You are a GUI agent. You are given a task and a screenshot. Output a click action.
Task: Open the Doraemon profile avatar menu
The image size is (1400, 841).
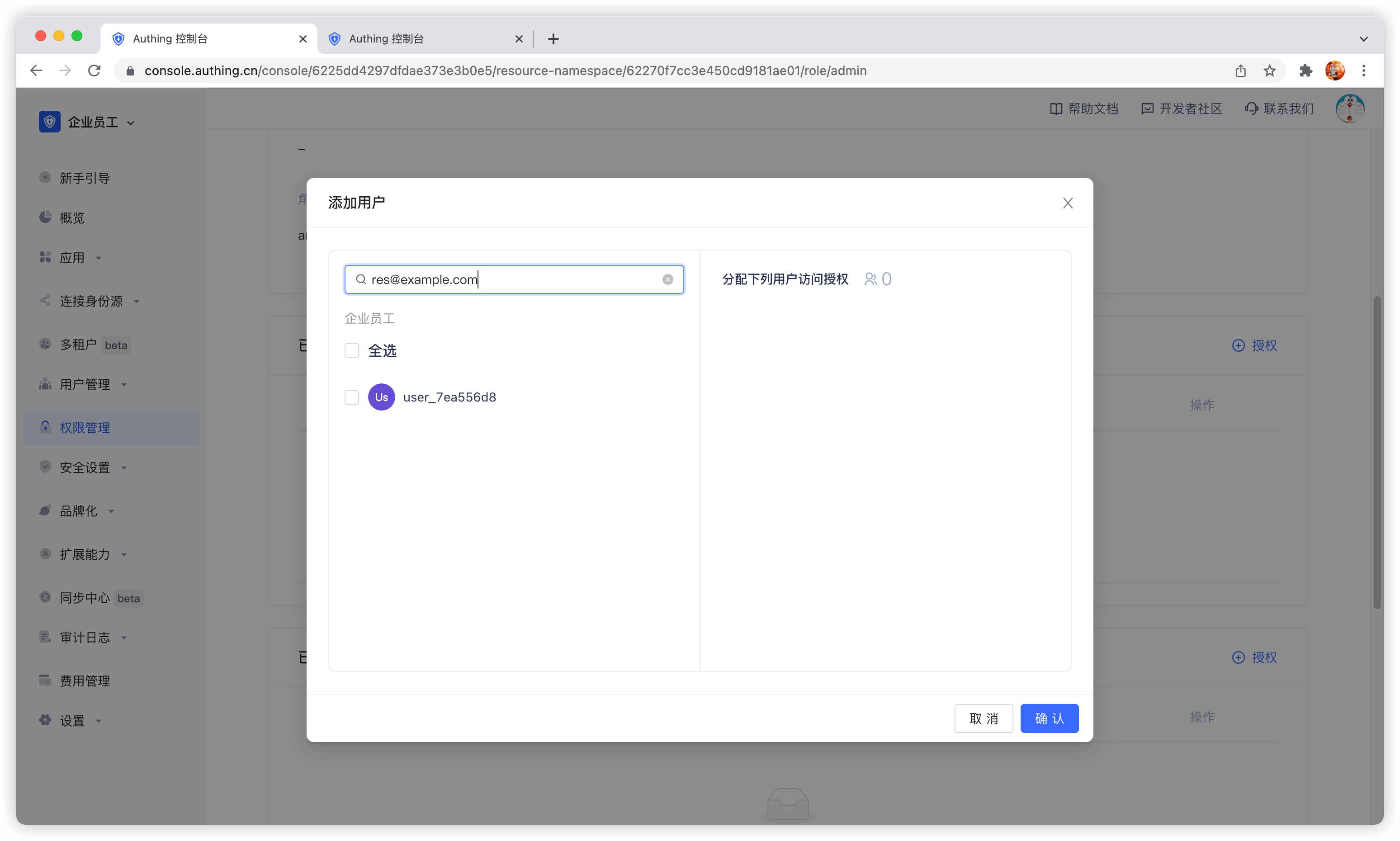[1349, 109]
